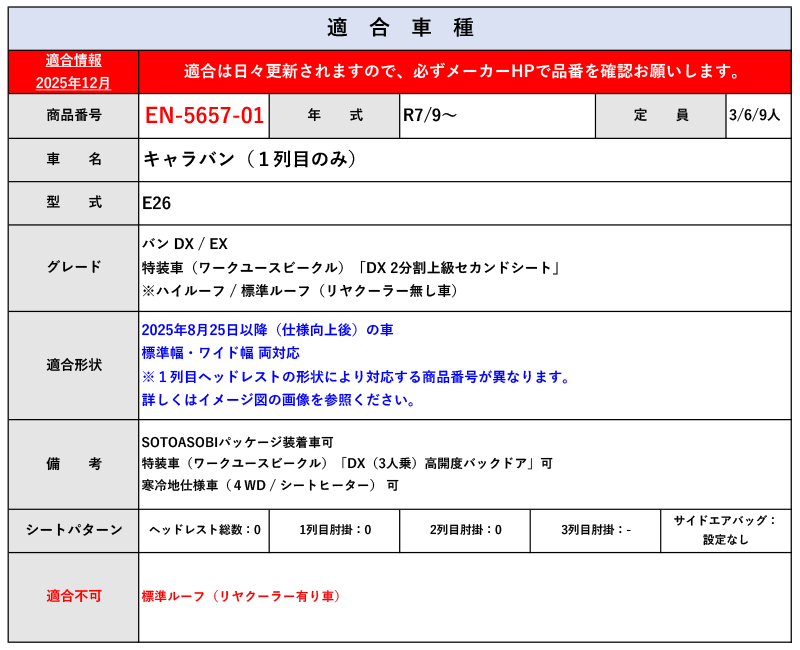Click the 適合車種 title header

click(x=400, y=28)
